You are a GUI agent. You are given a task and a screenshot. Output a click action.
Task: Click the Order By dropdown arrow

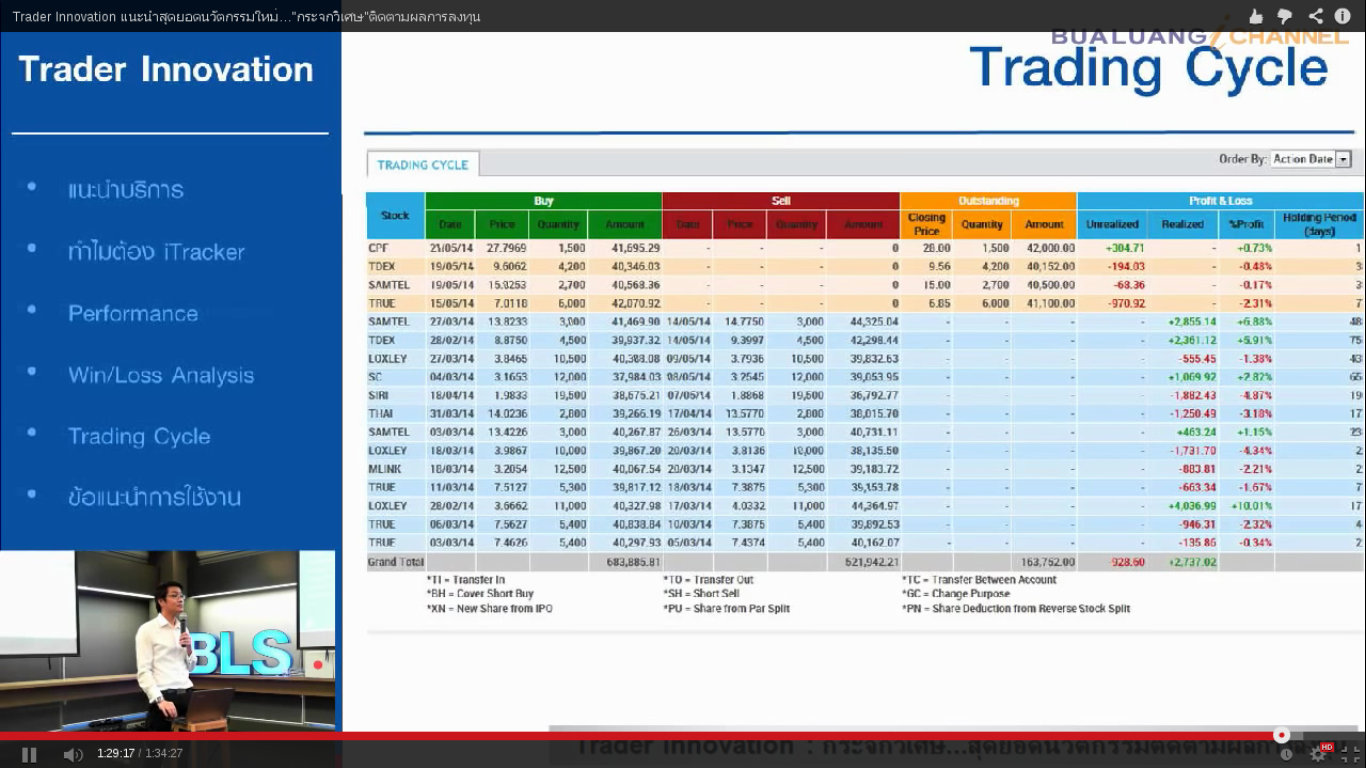[1343, 159]
